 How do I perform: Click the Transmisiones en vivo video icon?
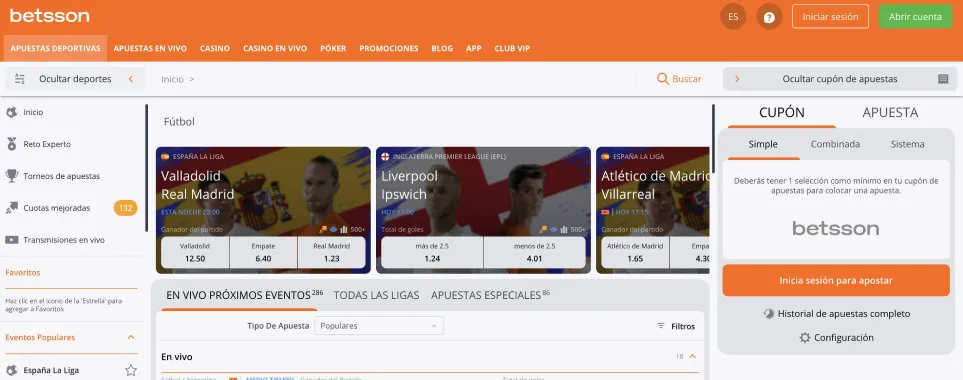[11, 240]
